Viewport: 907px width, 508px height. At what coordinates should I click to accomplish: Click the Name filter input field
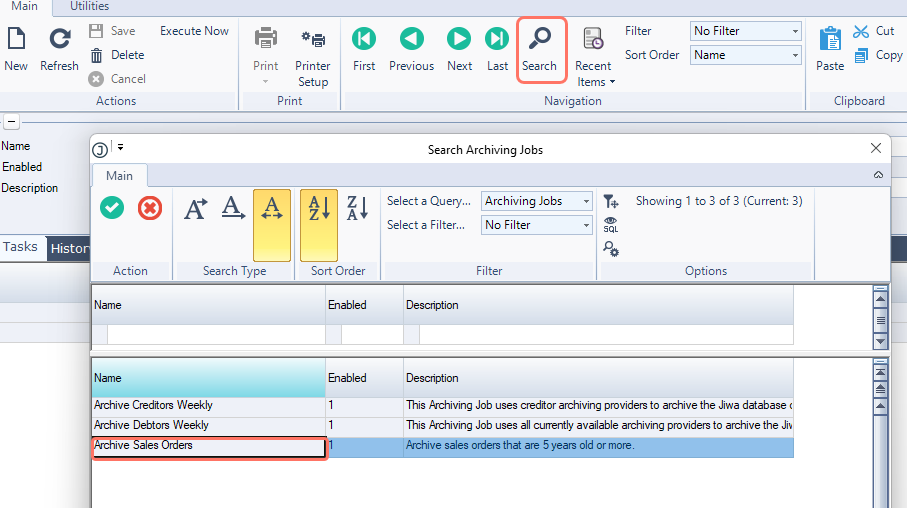coord(216,334)
